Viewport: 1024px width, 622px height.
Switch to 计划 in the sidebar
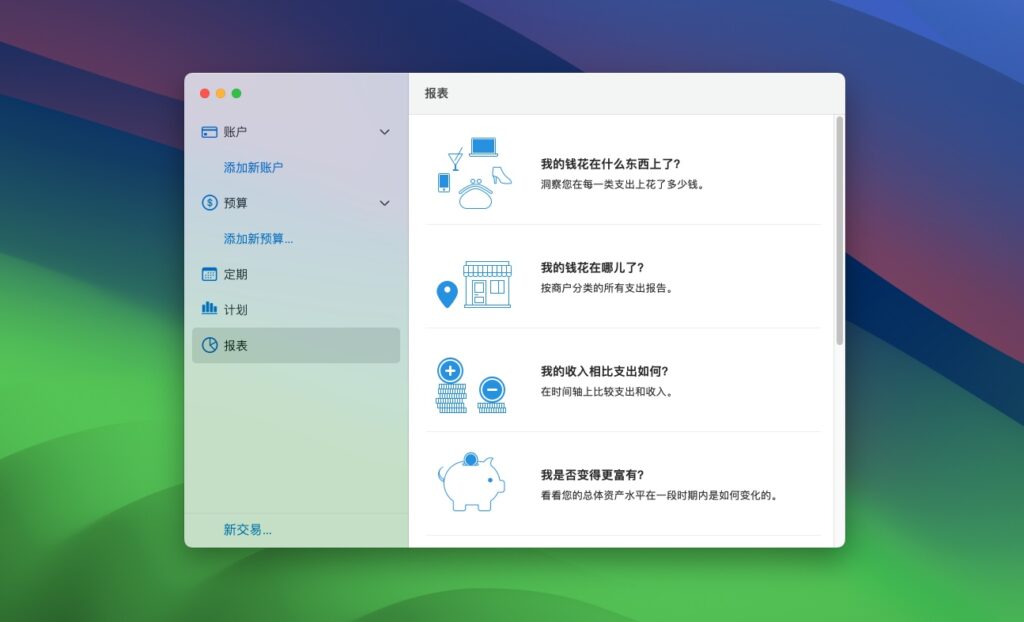pyautogui.click(x=239, y=309)
